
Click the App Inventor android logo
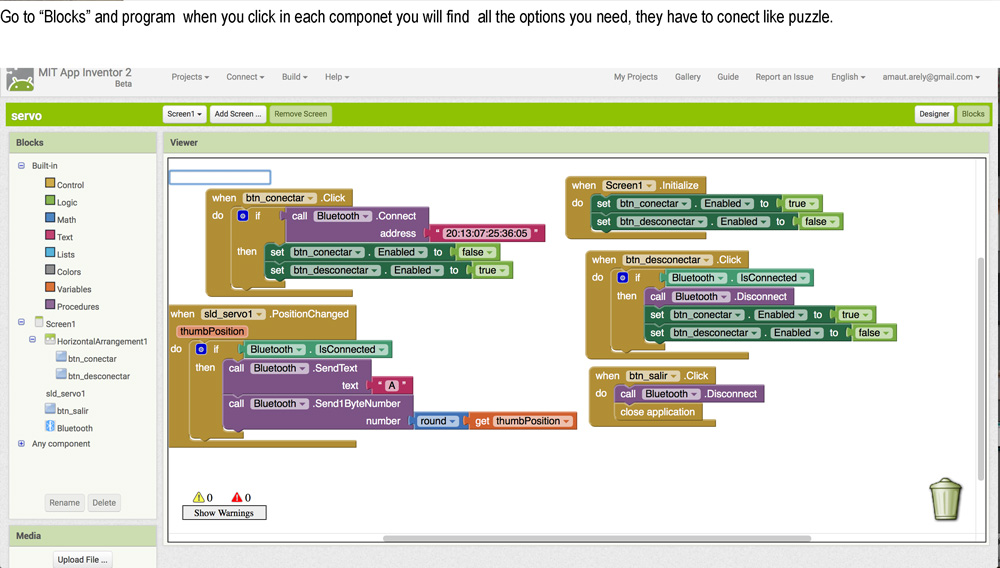tap(20, 80)
